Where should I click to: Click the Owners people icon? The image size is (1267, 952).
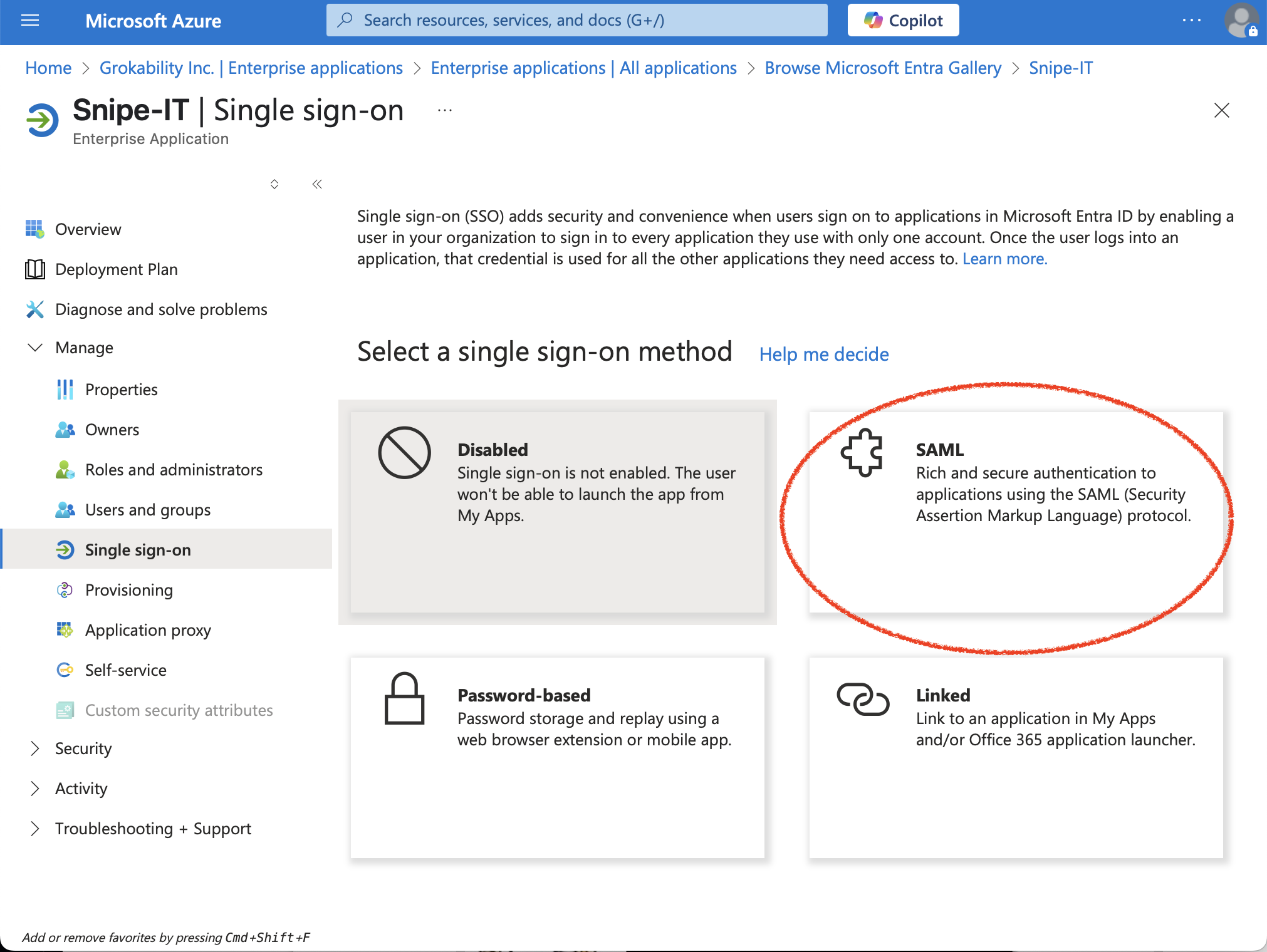pyautogui.click(x=65, y=430)
